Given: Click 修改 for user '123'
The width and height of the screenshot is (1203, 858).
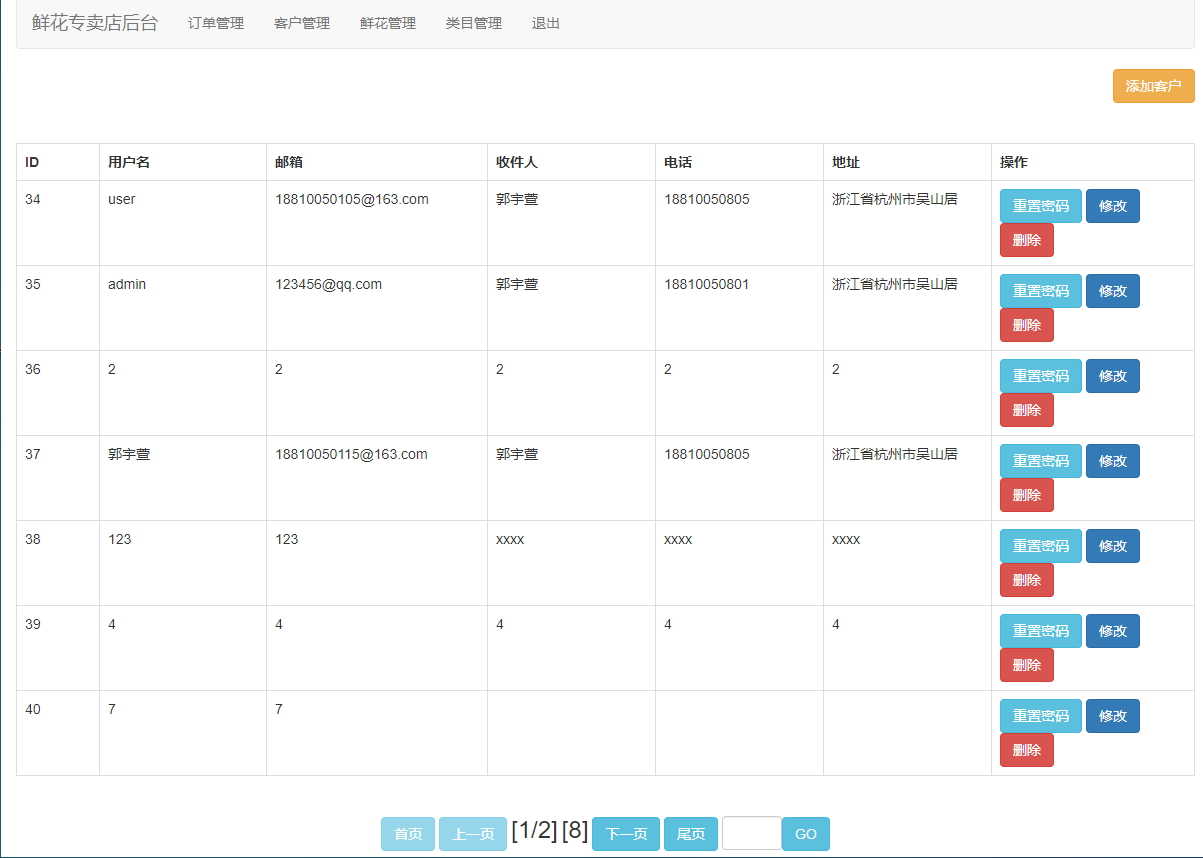Looking at the screenshot, I should pos(1112,545).
